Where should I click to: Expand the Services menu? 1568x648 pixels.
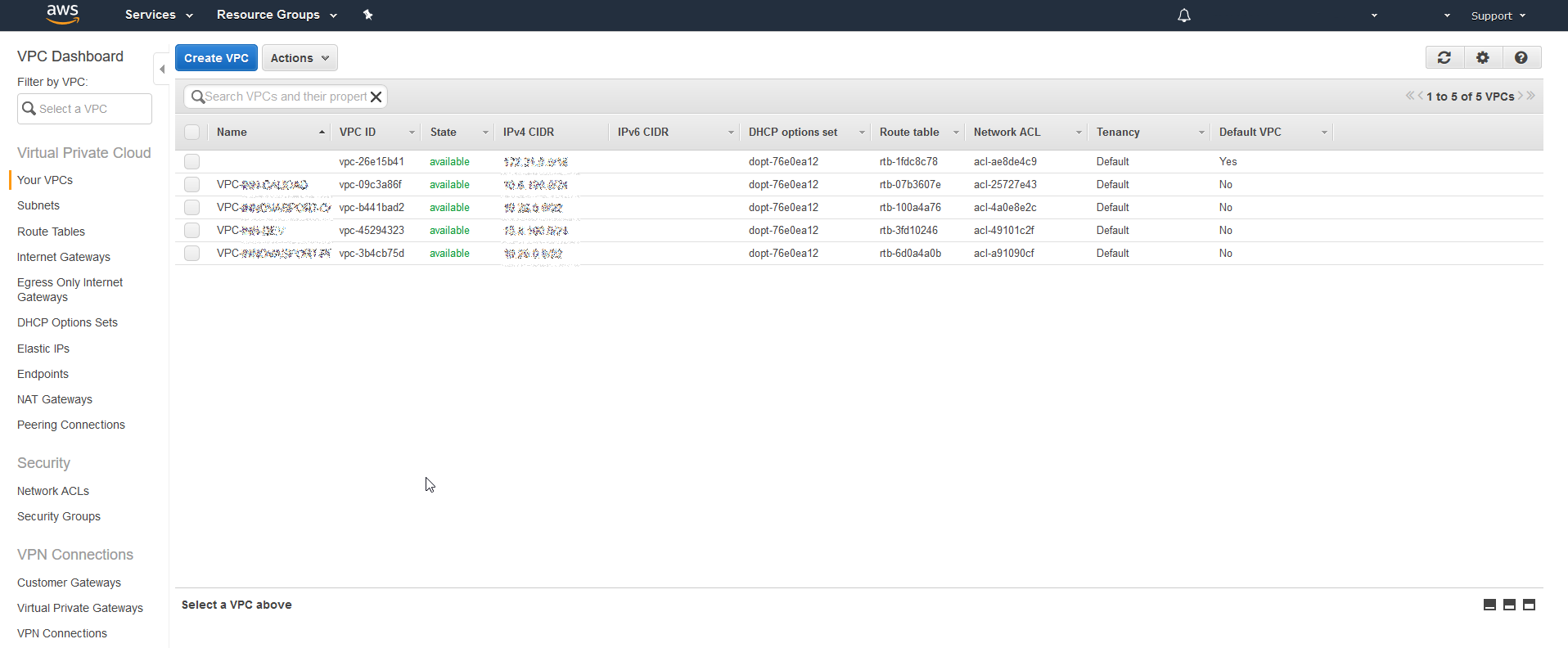159,15
